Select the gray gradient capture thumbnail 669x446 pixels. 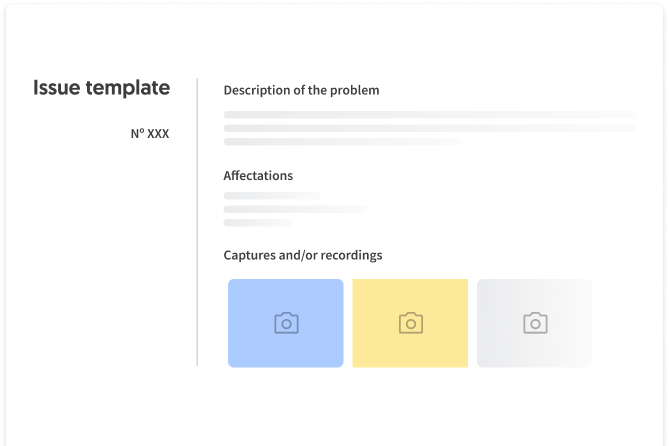(535, 323)
